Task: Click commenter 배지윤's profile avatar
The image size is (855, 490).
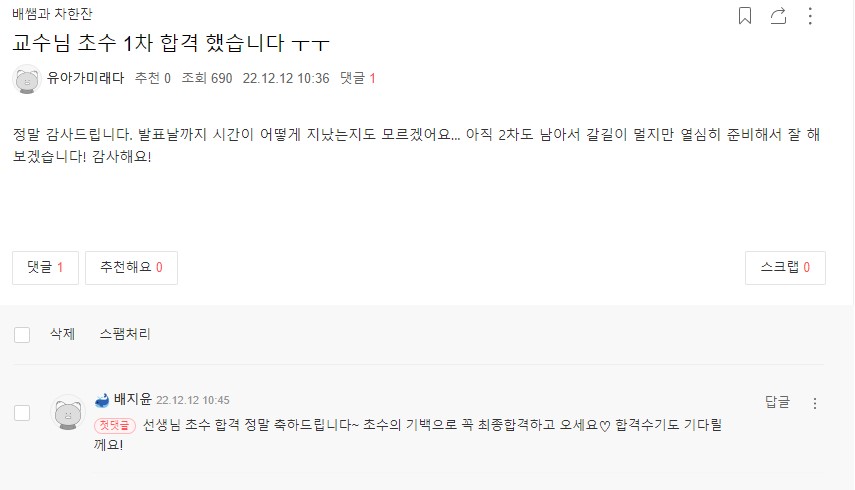Action: 68,411
